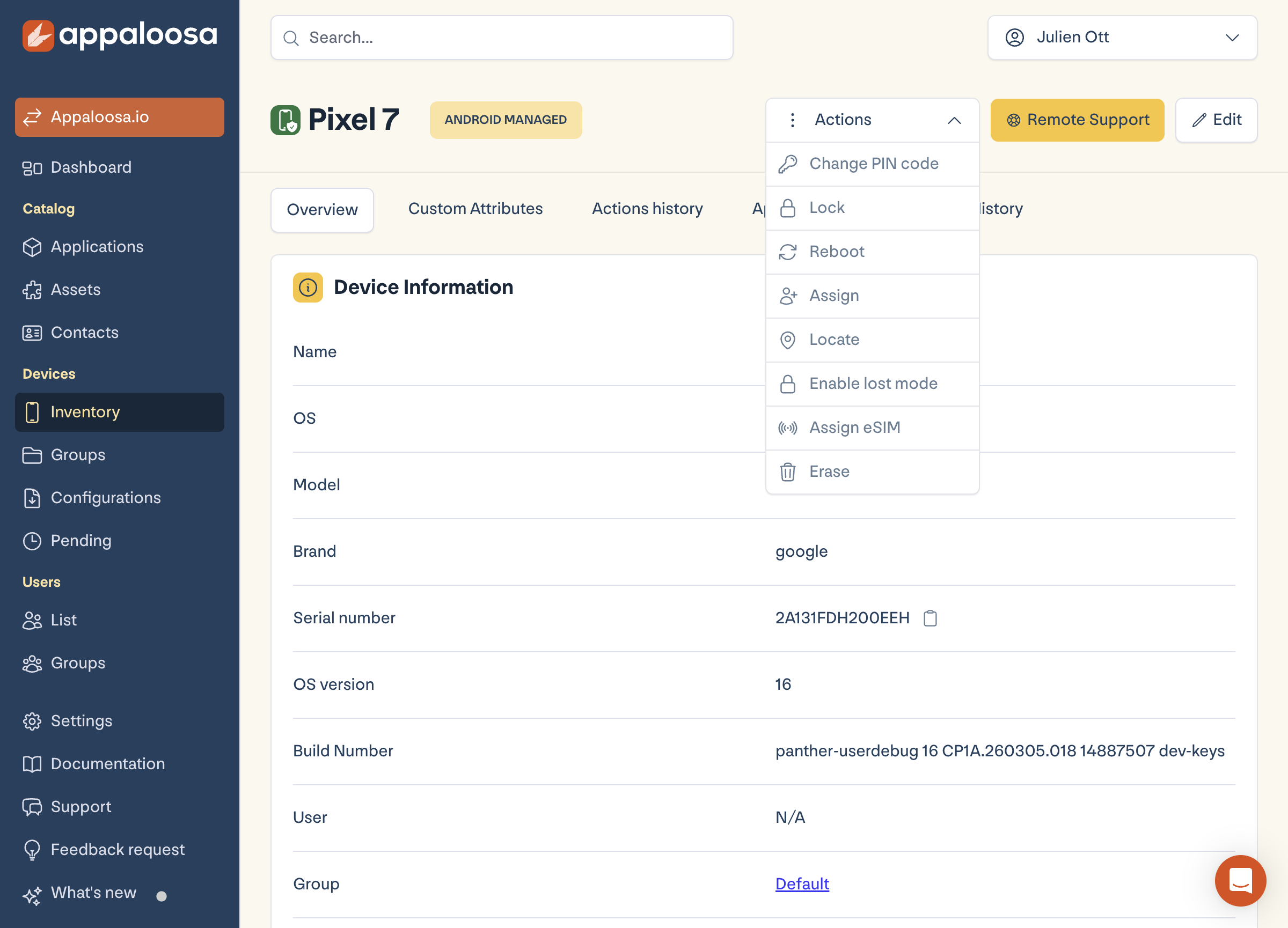Image resolution: width=1288 pixels, height=928 pixels.
Task: Click the brand value google
Action: (x=801, y=551)
